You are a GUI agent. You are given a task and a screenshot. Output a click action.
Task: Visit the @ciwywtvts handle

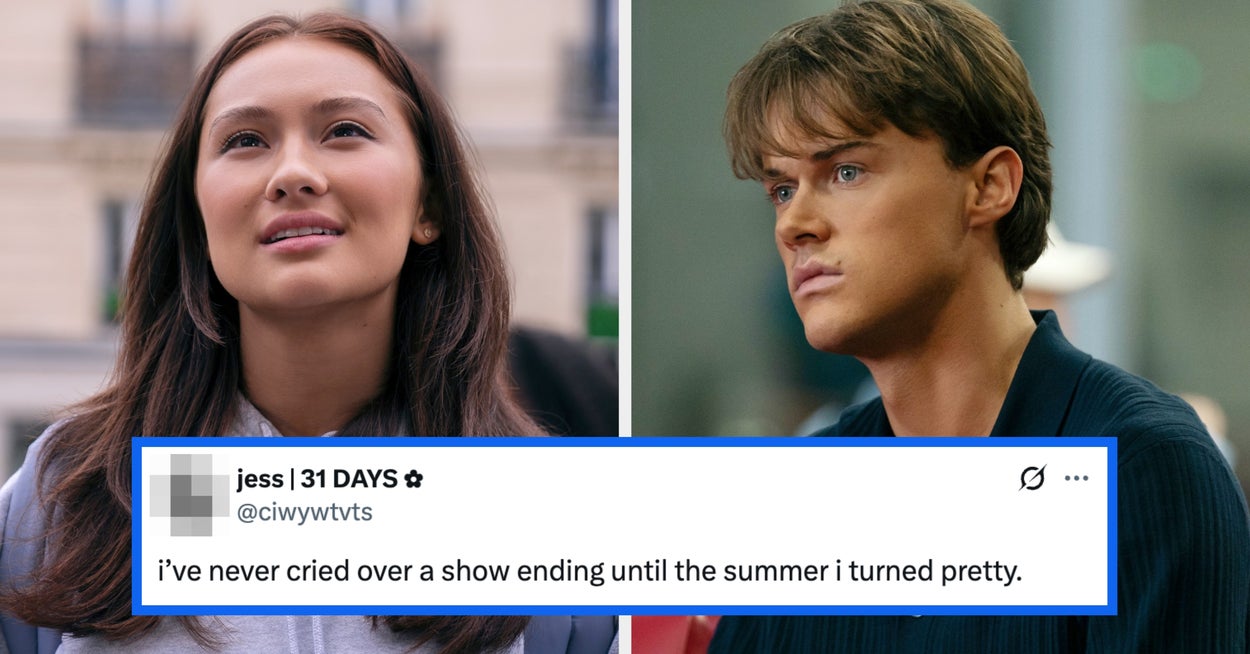pyautogui.click(x=305, y=512)
